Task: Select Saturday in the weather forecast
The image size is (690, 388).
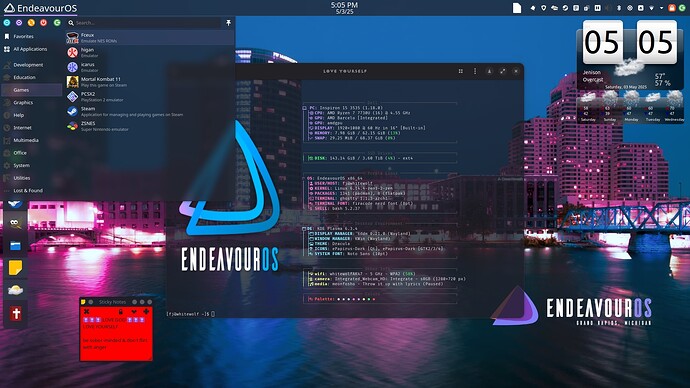Action: (588, 107)
